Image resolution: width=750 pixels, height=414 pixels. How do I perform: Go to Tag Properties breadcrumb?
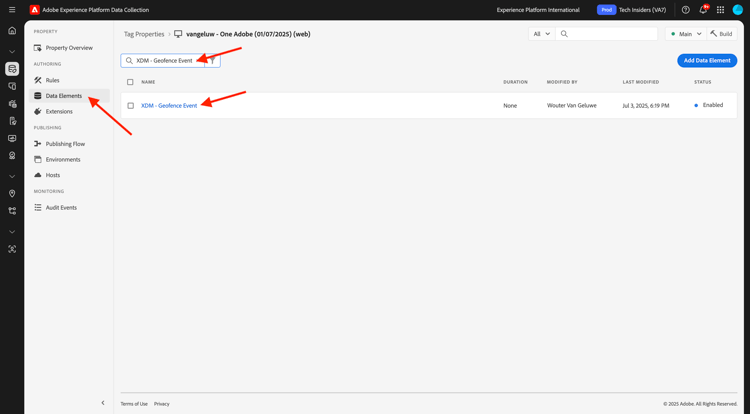144,34
